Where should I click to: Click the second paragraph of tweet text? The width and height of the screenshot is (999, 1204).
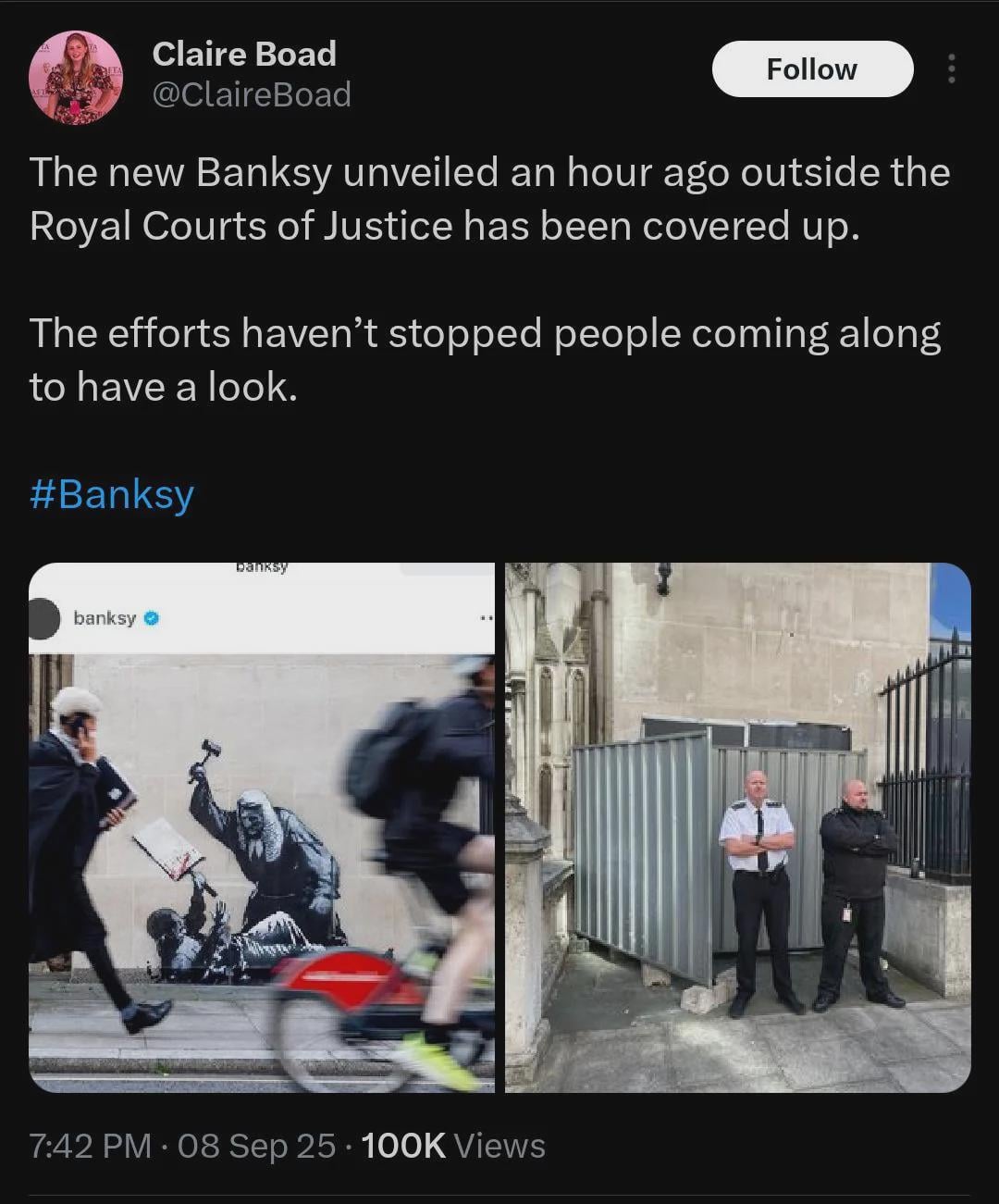[x=486, y=360]
